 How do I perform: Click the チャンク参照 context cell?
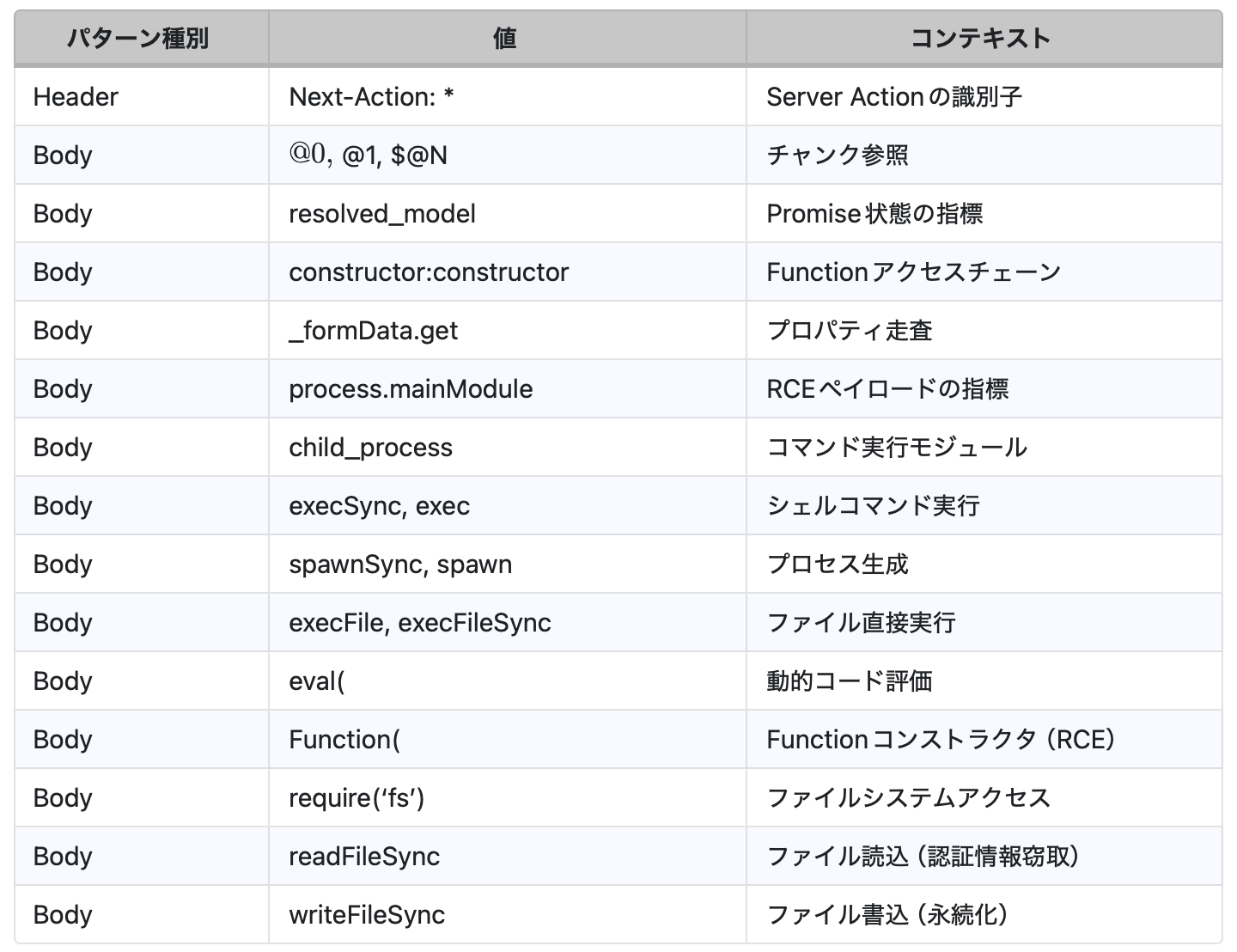pyautogui.click(x=838, y=156)
